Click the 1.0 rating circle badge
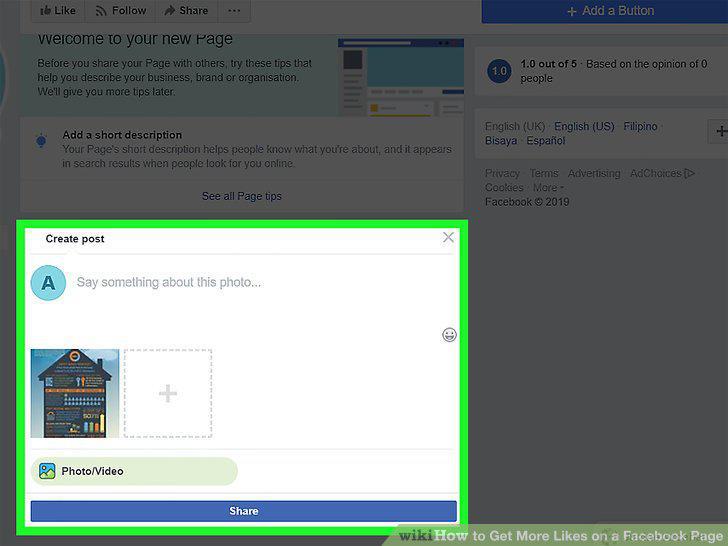The image size is (728, 546). (x=499, y=71)
